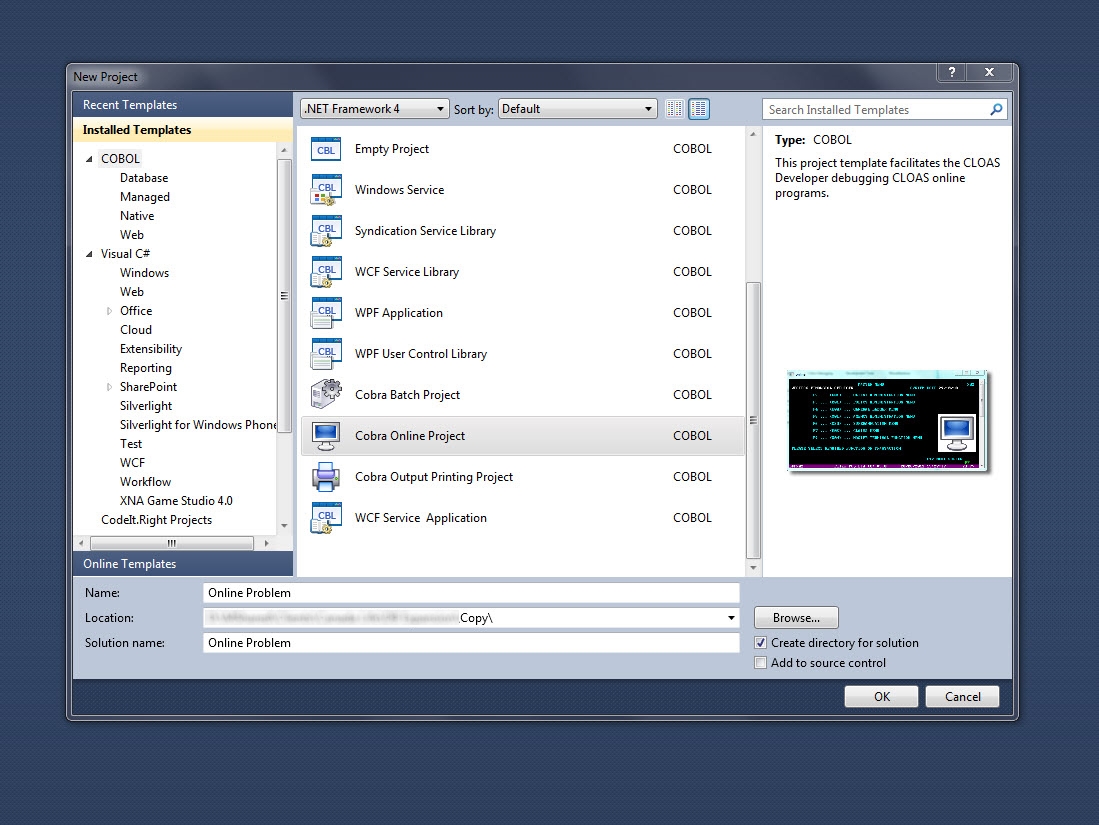Collapse the COBOL tree node
1099x825 pixels.
(89, 159)
